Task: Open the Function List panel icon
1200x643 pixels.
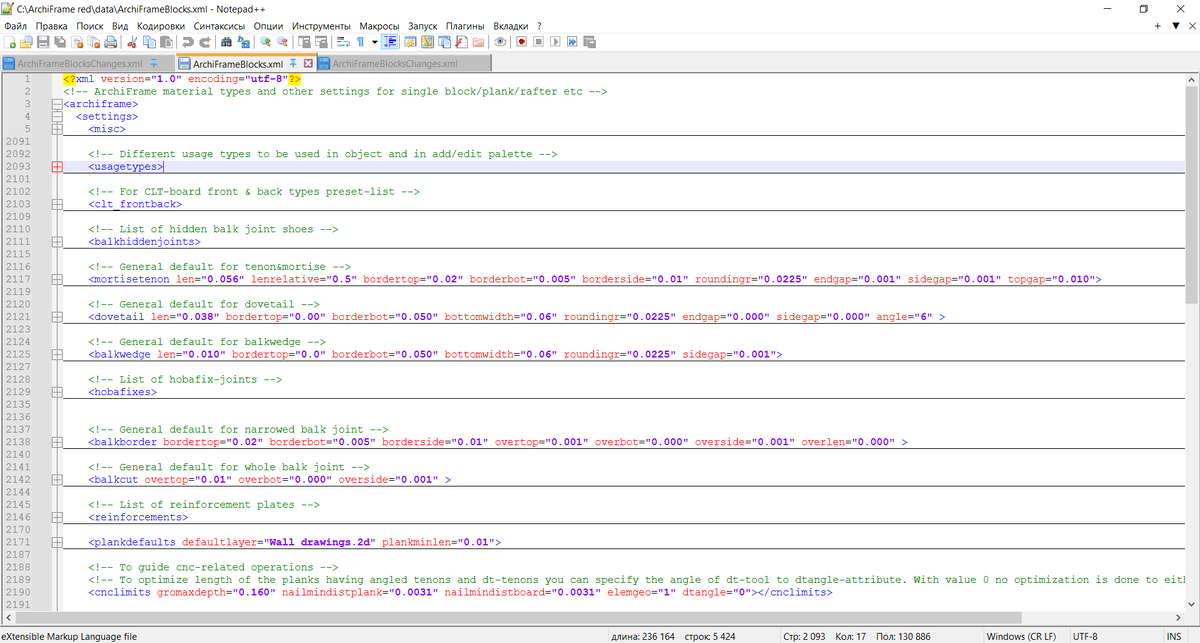Action: 461,42
